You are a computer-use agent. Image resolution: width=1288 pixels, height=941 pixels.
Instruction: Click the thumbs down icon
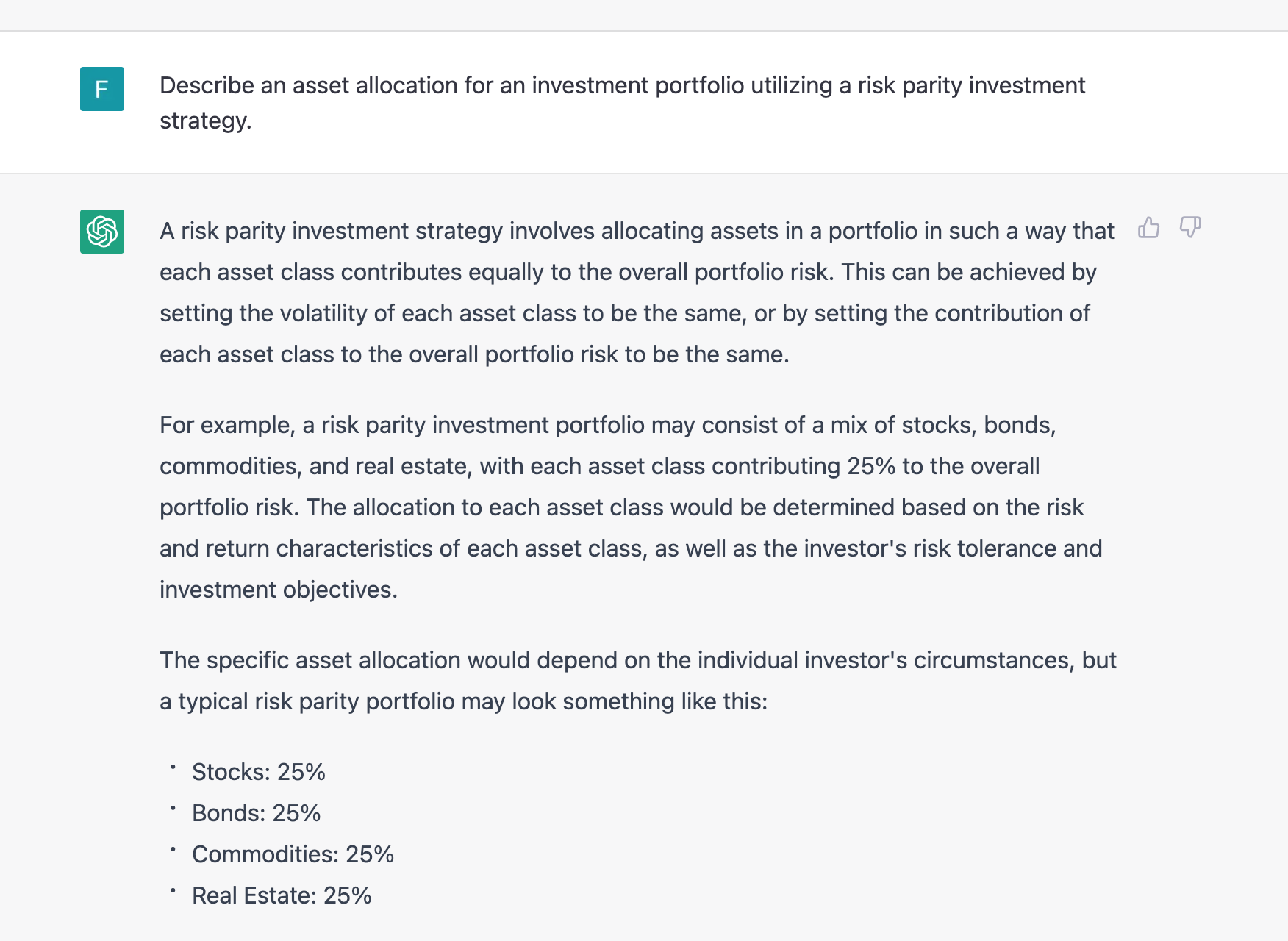(x=1190, y=228)
